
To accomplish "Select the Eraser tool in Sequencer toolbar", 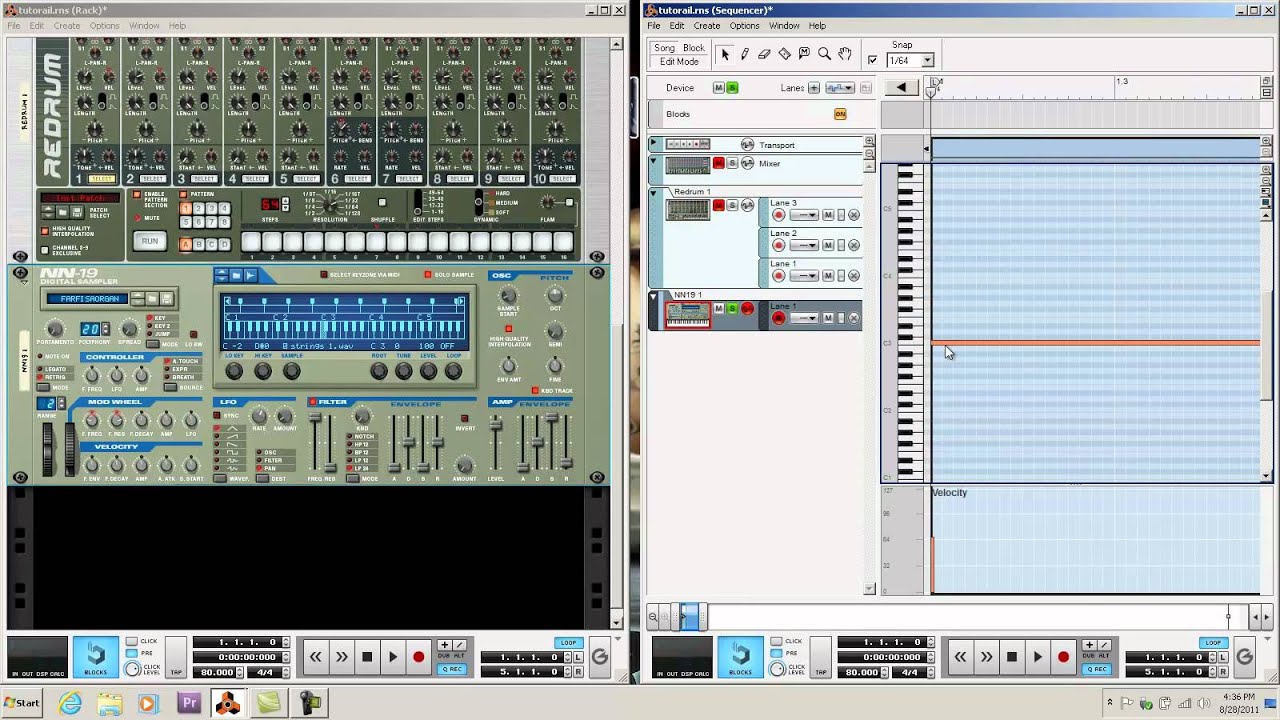I will pos(765,54).
